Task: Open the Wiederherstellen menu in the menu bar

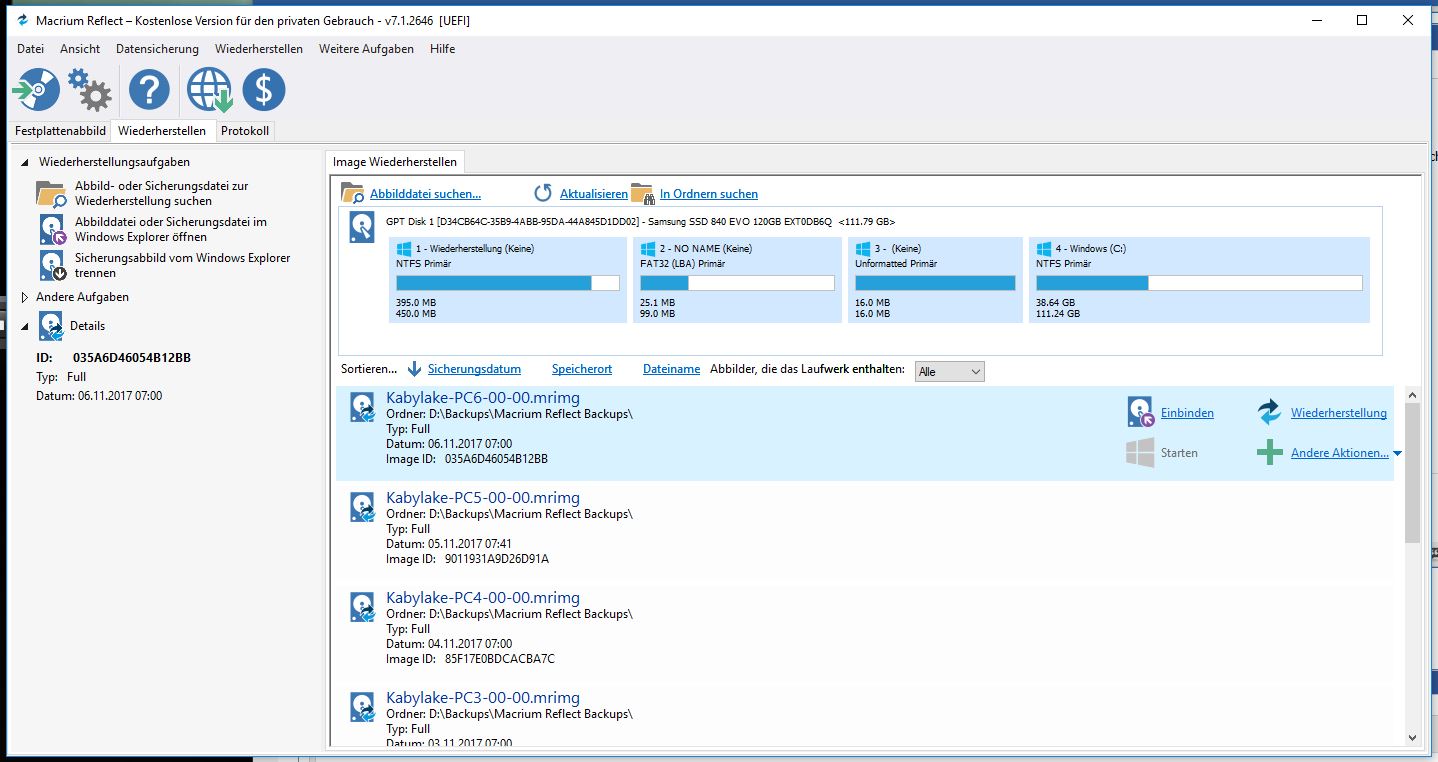Action: (259, 49)
